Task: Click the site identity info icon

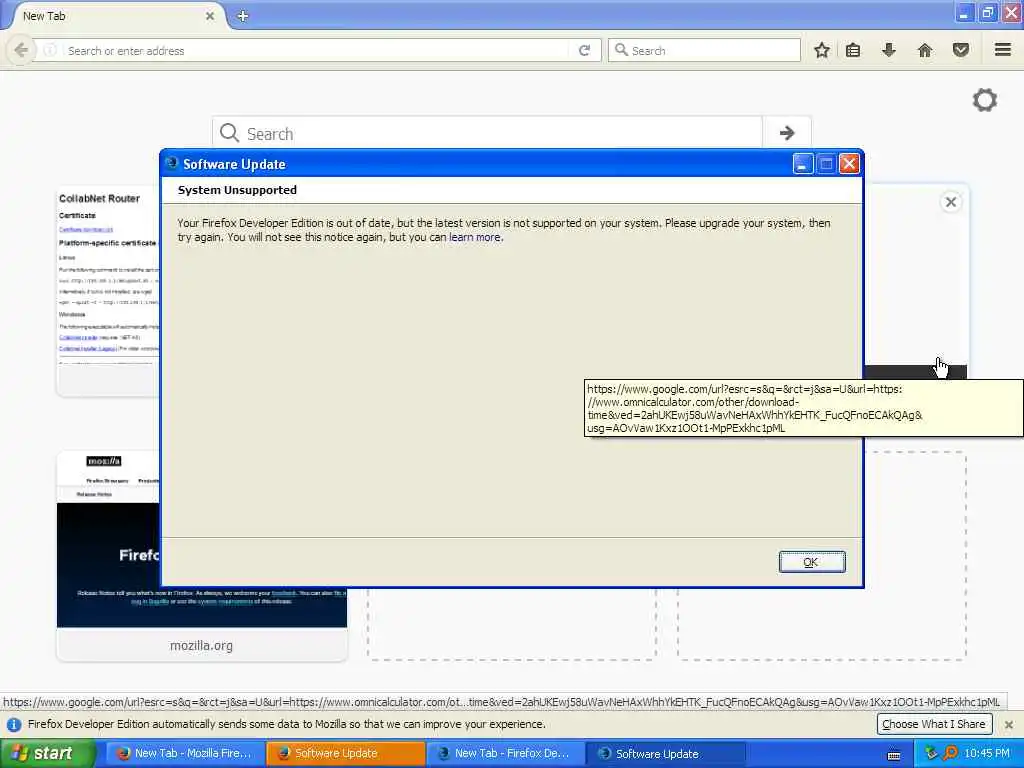Action: click(50, 50)
